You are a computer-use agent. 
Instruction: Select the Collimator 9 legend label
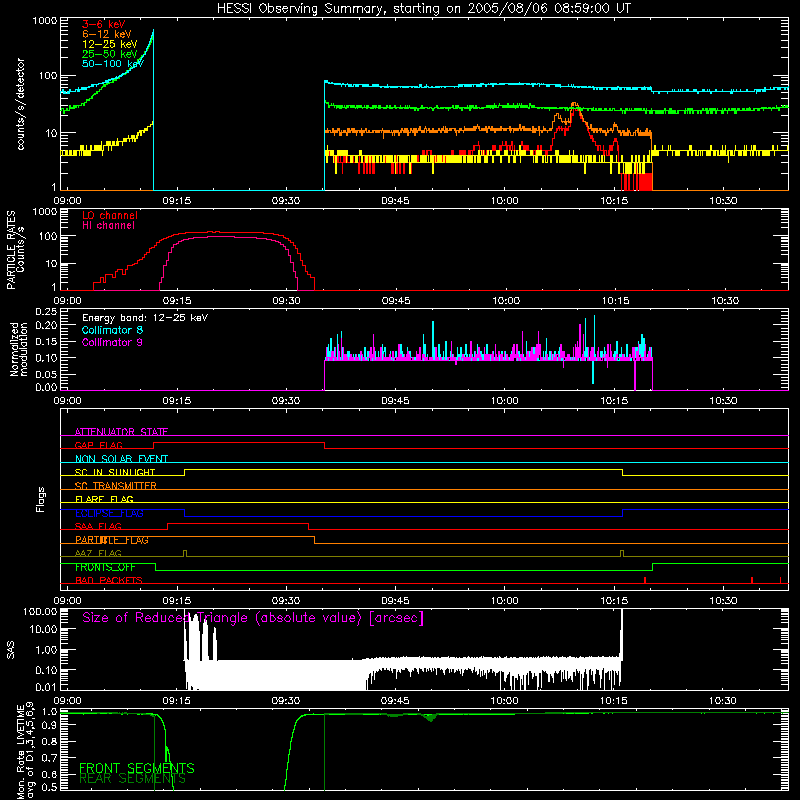click(x=112, y=342)
